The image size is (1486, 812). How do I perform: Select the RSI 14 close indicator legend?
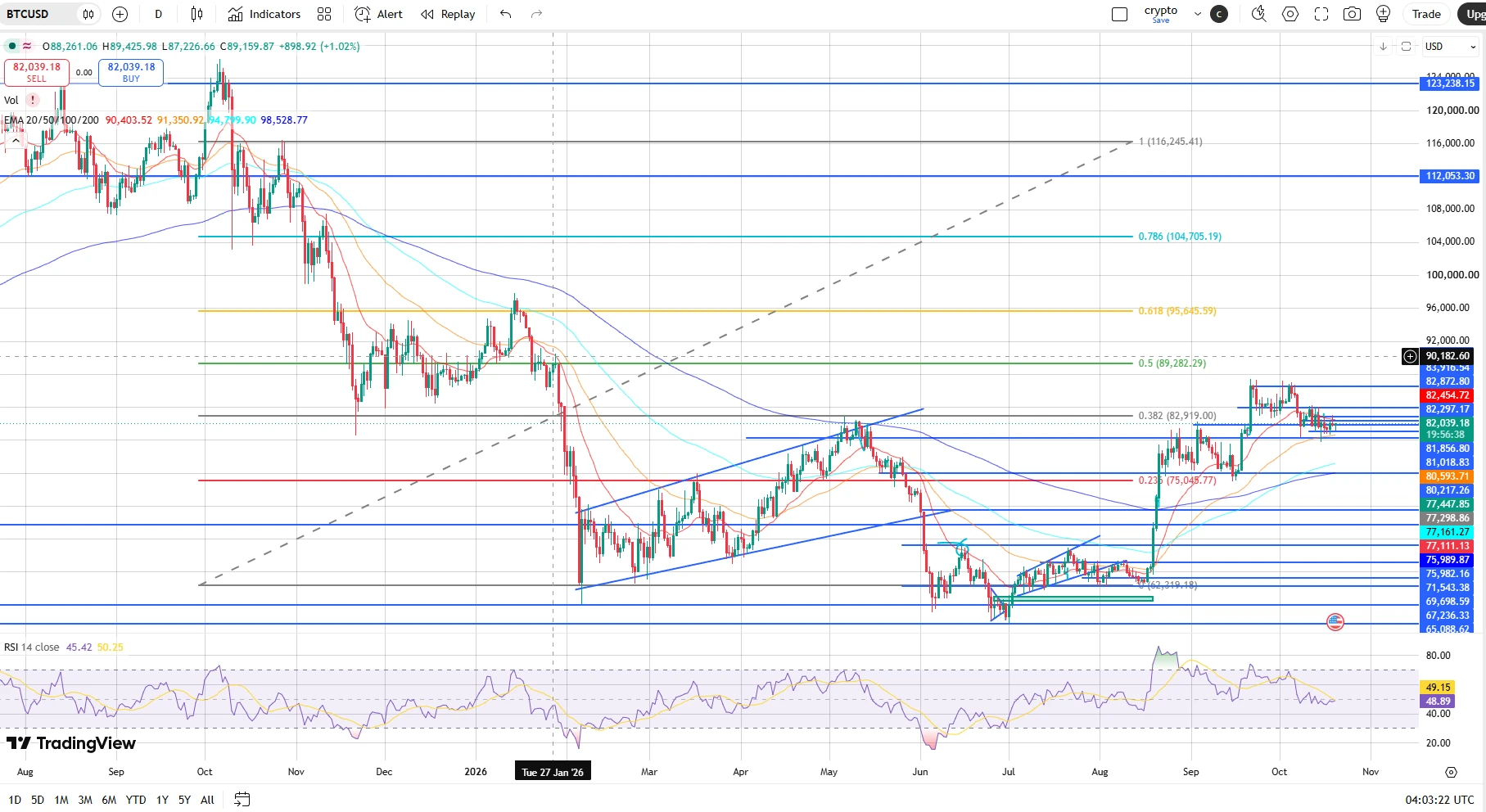pos(31,647)
